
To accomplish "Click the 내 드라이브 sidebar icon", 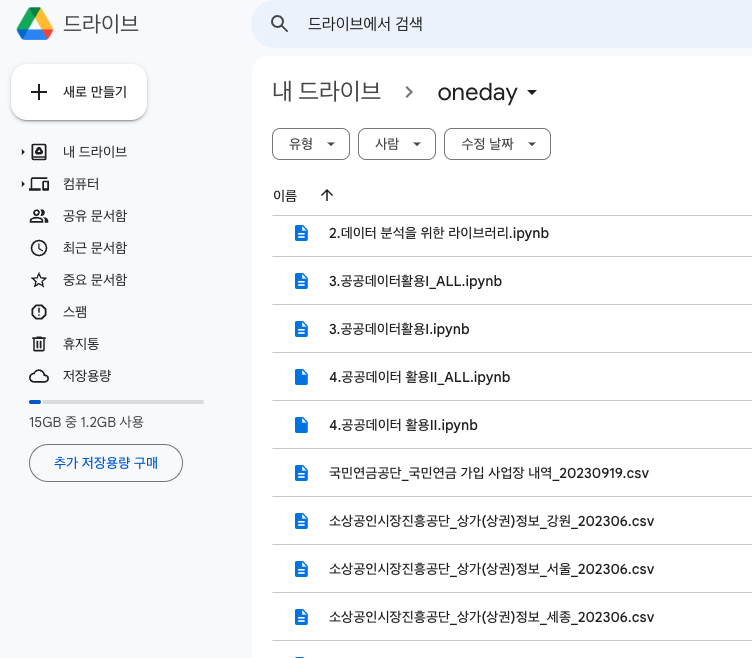I will (39, 152).
